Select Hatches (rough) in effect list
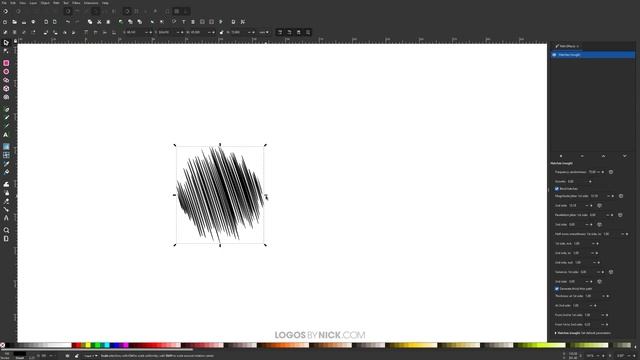The width and height of the screenshot is (640, 360). [x=593, y=55]
